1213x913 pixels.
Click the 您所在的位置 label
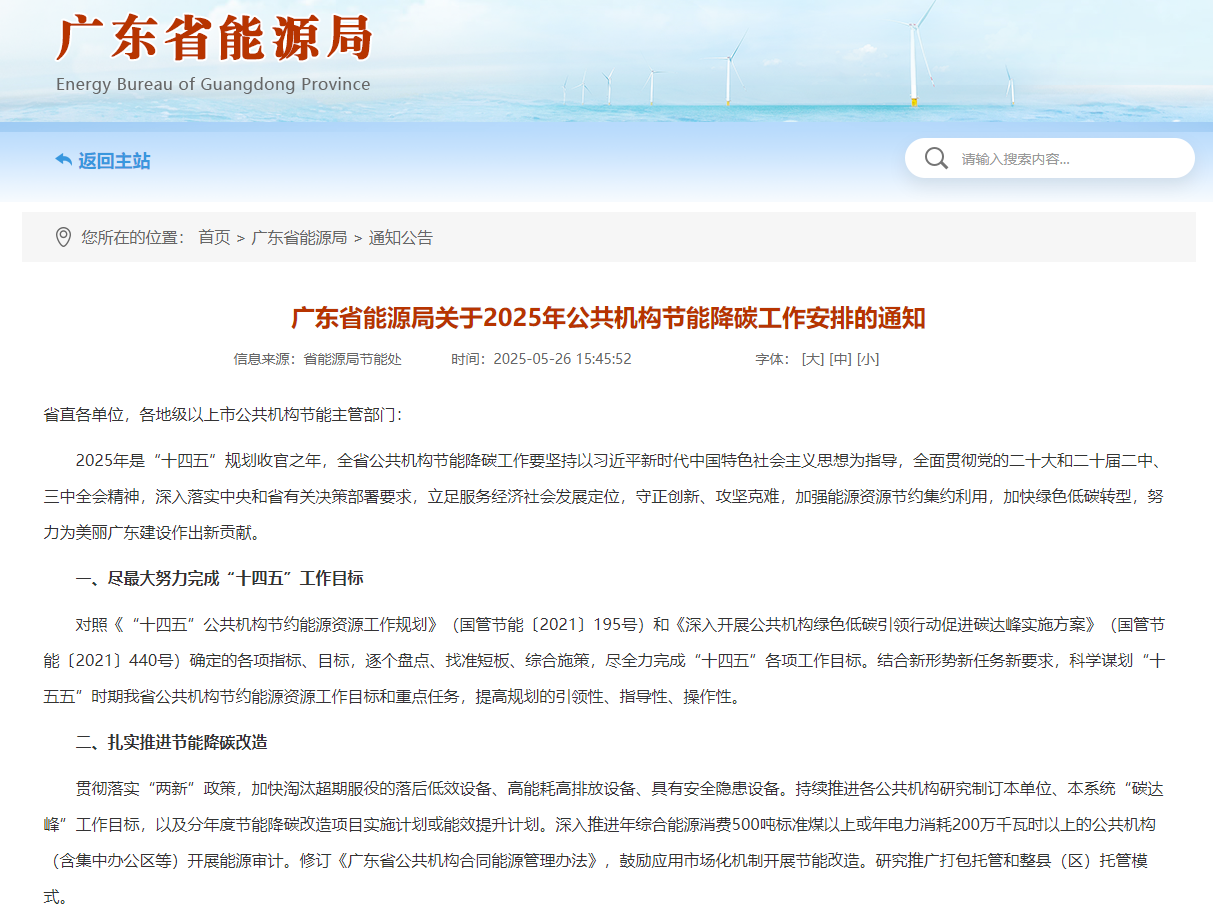[133, 238]
